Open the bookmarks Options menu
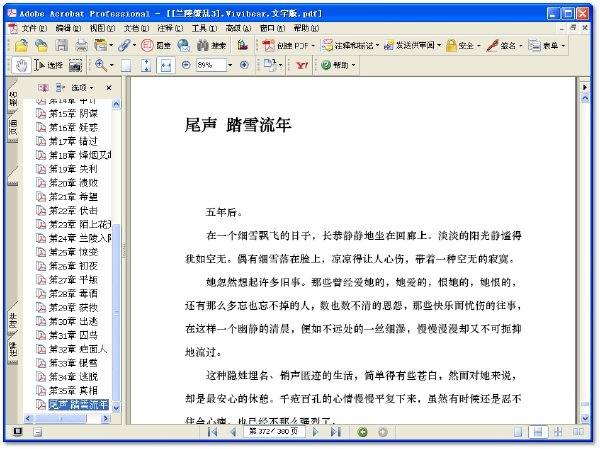Viewport: 600px width, 449px height. 82,88
